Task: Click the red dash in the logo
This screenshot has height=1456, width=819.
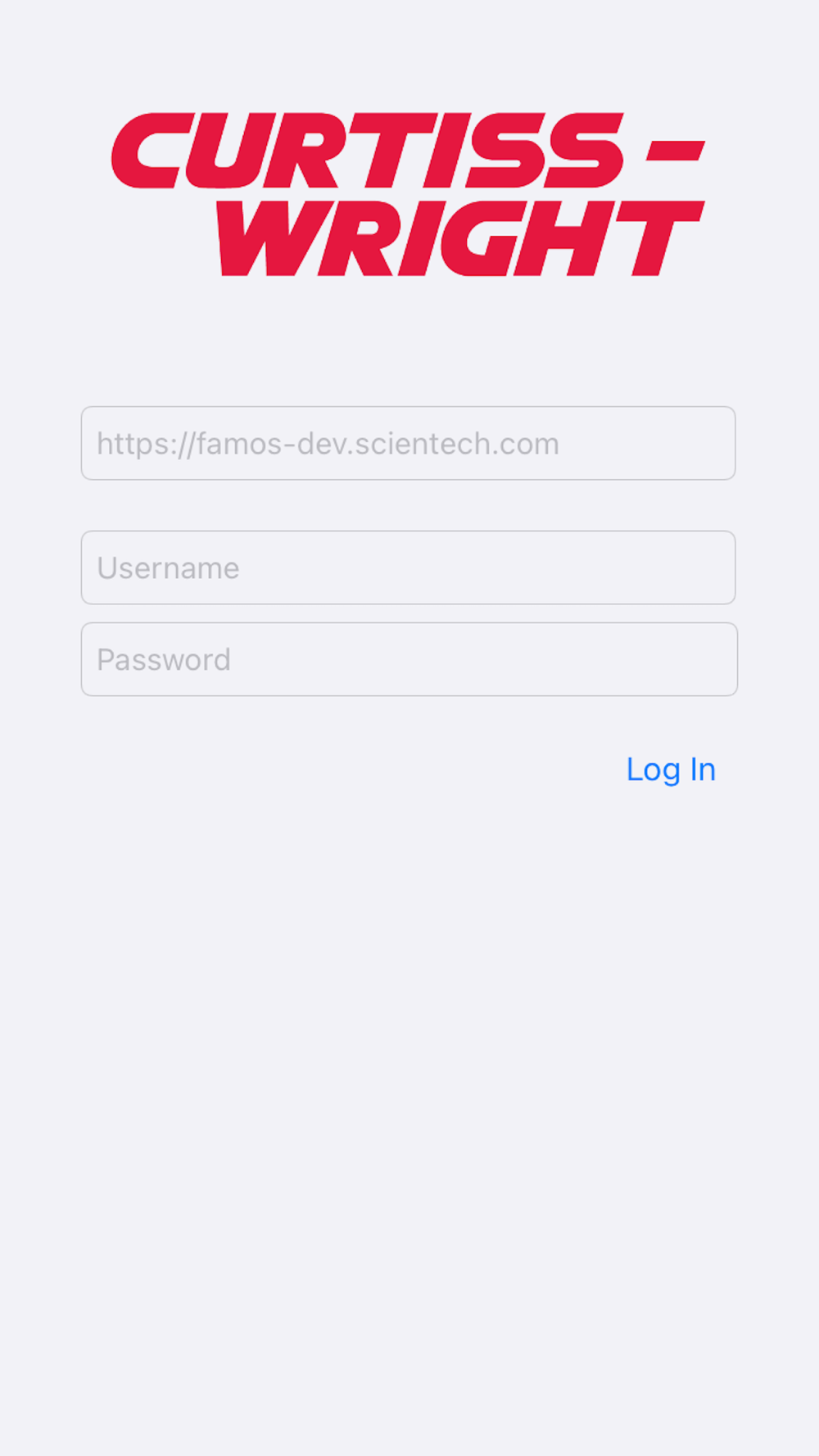Action: (676, 151)
